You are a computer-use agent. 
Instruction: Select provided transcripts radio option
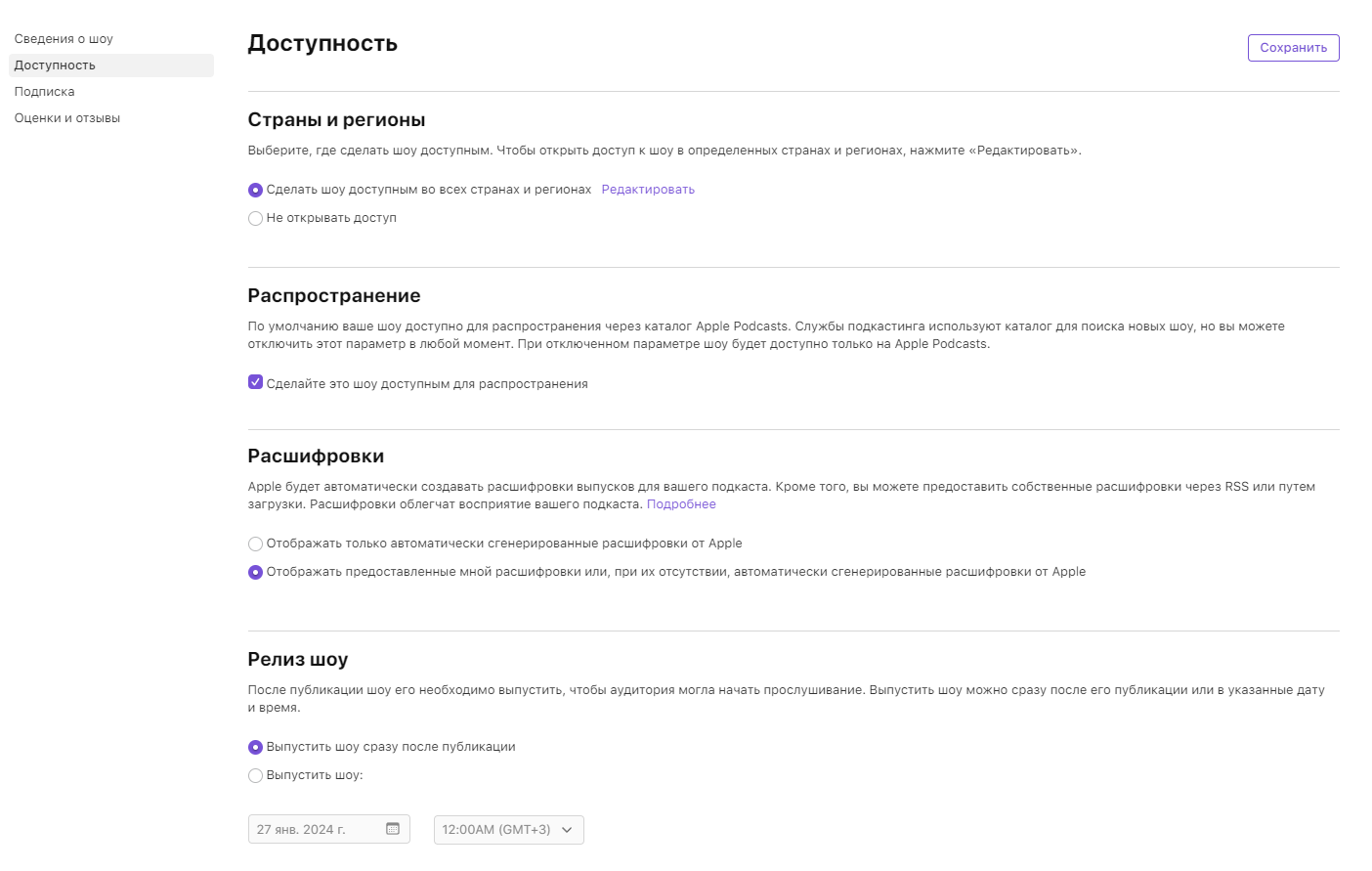pos(255,572)
